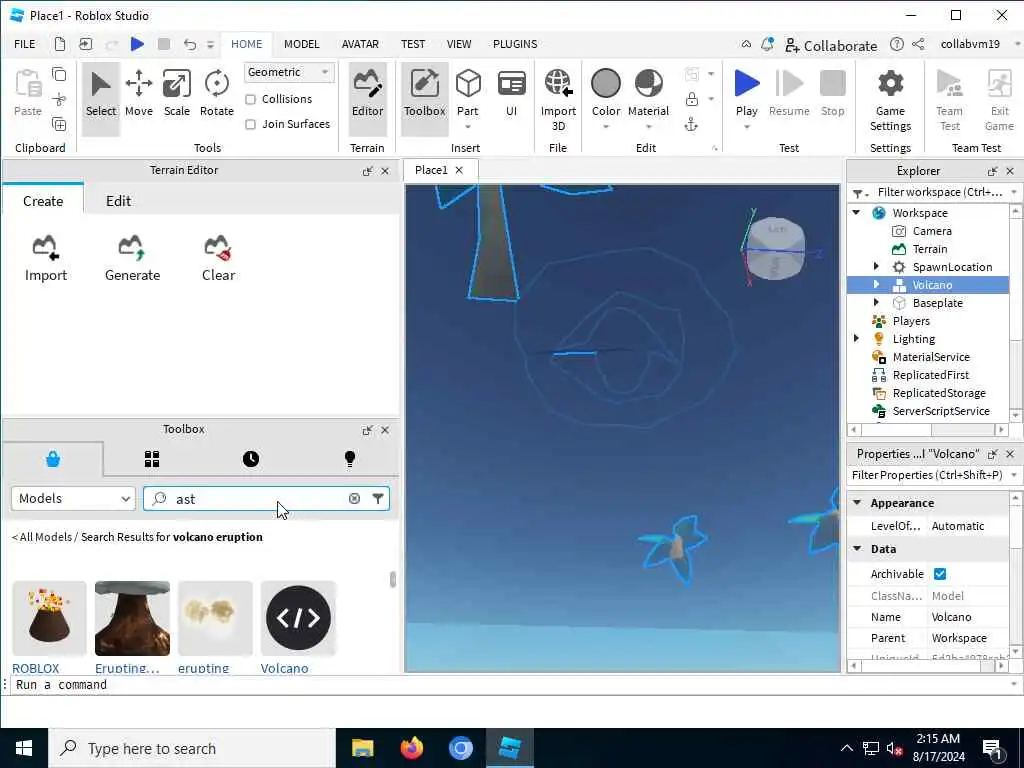This screenshot has height=768, width=1024.
Task: Open the UI insert button
Action: click(x=511, y=93)
